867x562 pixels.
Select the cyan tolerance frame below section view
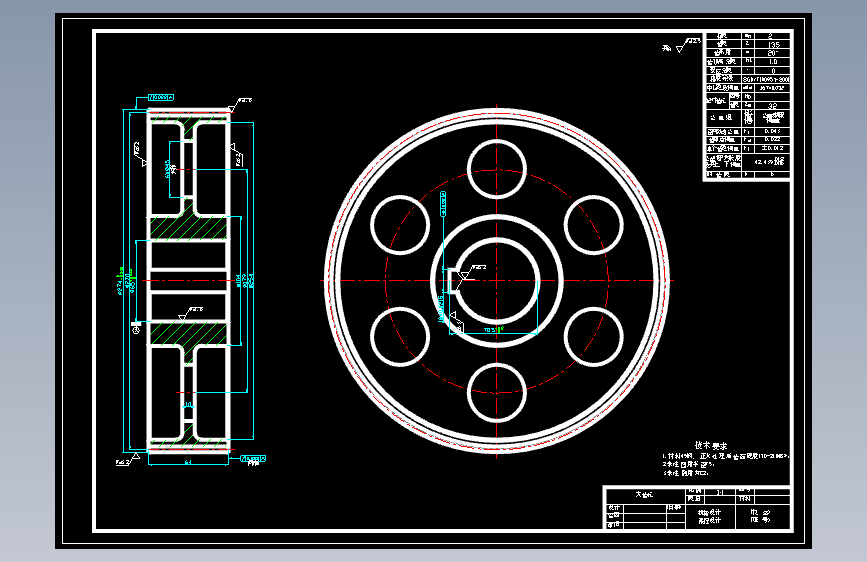(253, 459)
